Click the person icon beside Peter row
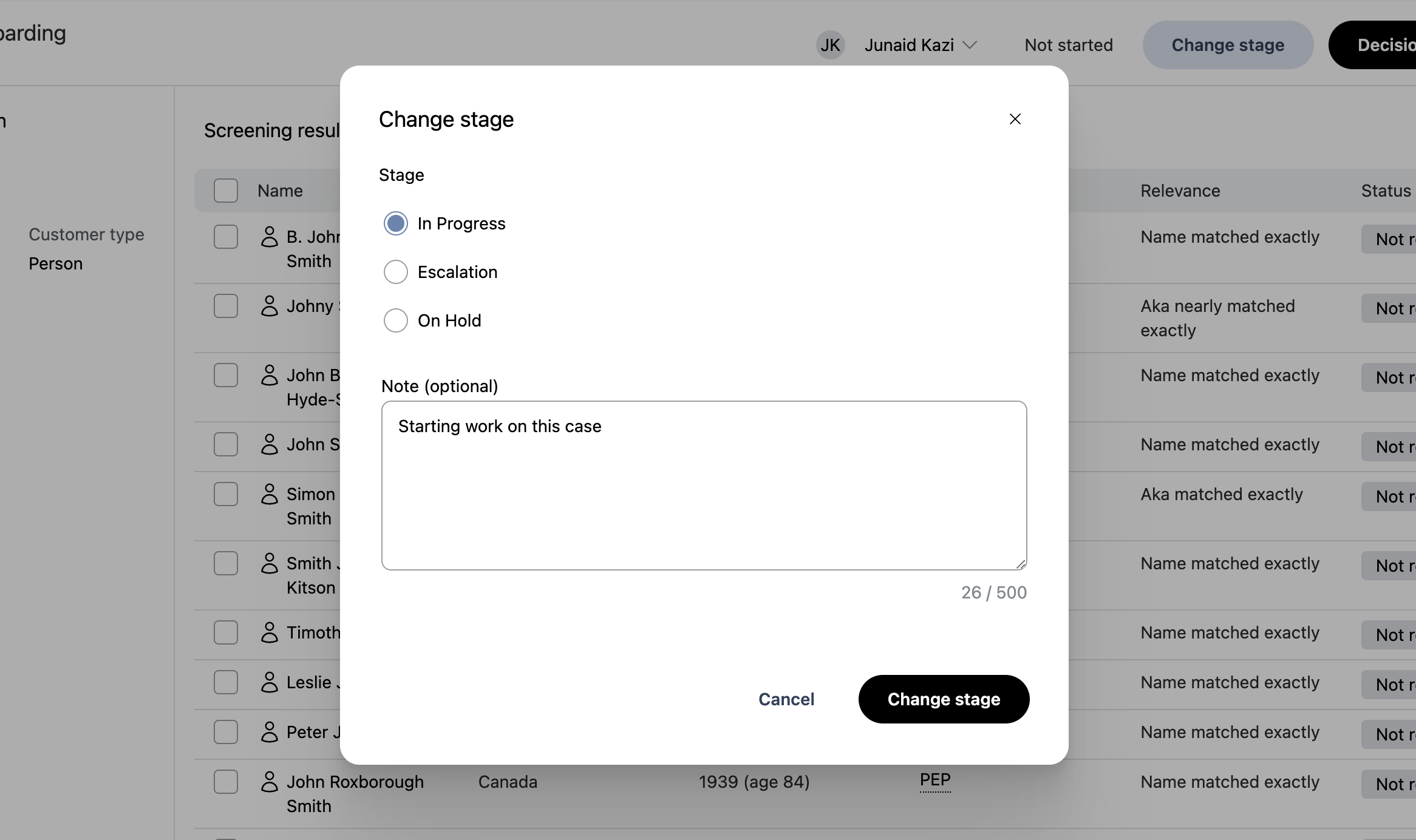The width and height of the screenshot is (1416, 840). pos(269,733)
